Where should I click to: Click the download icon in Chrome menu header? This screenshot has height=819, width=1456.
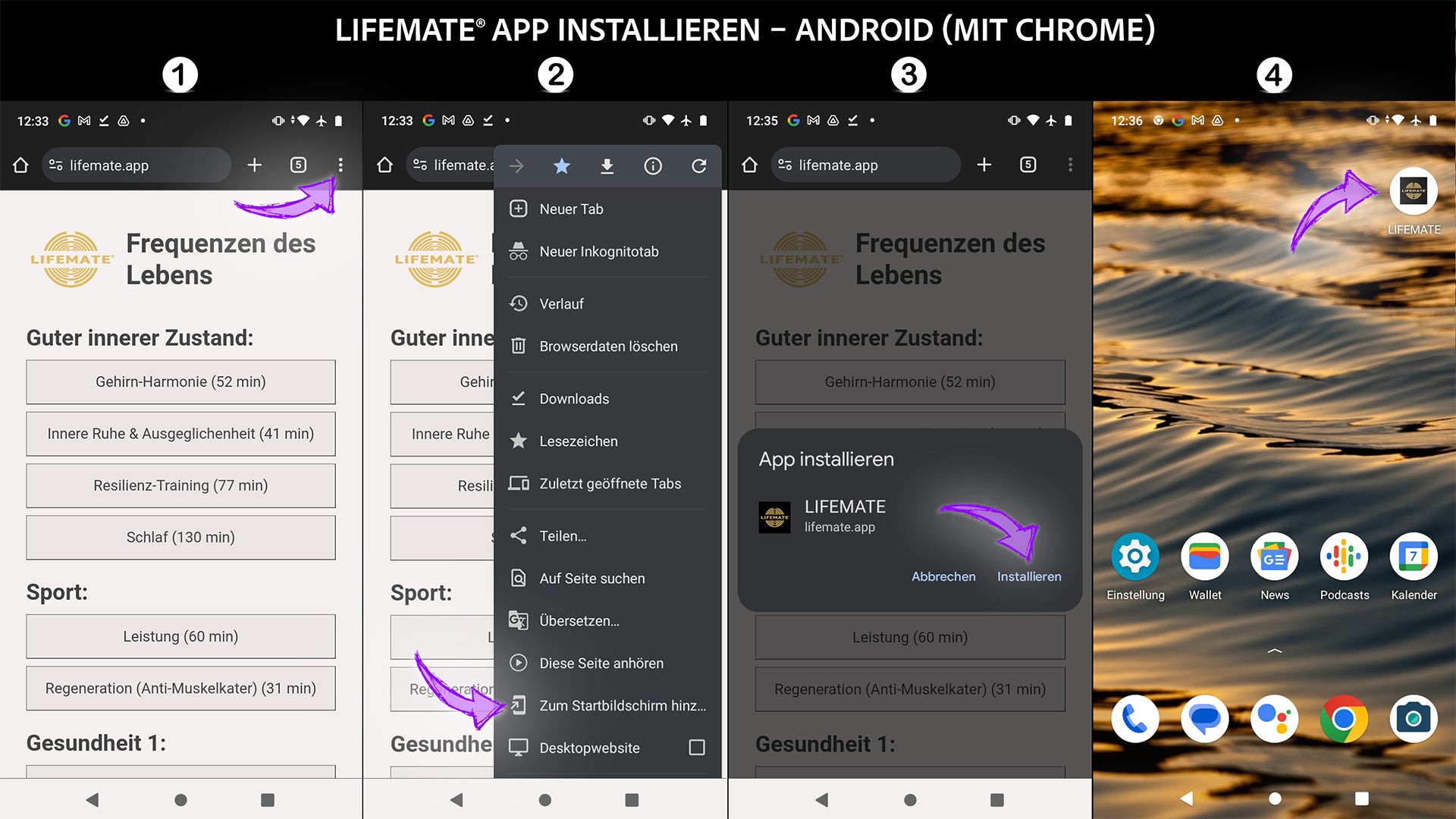click(607, 166)
